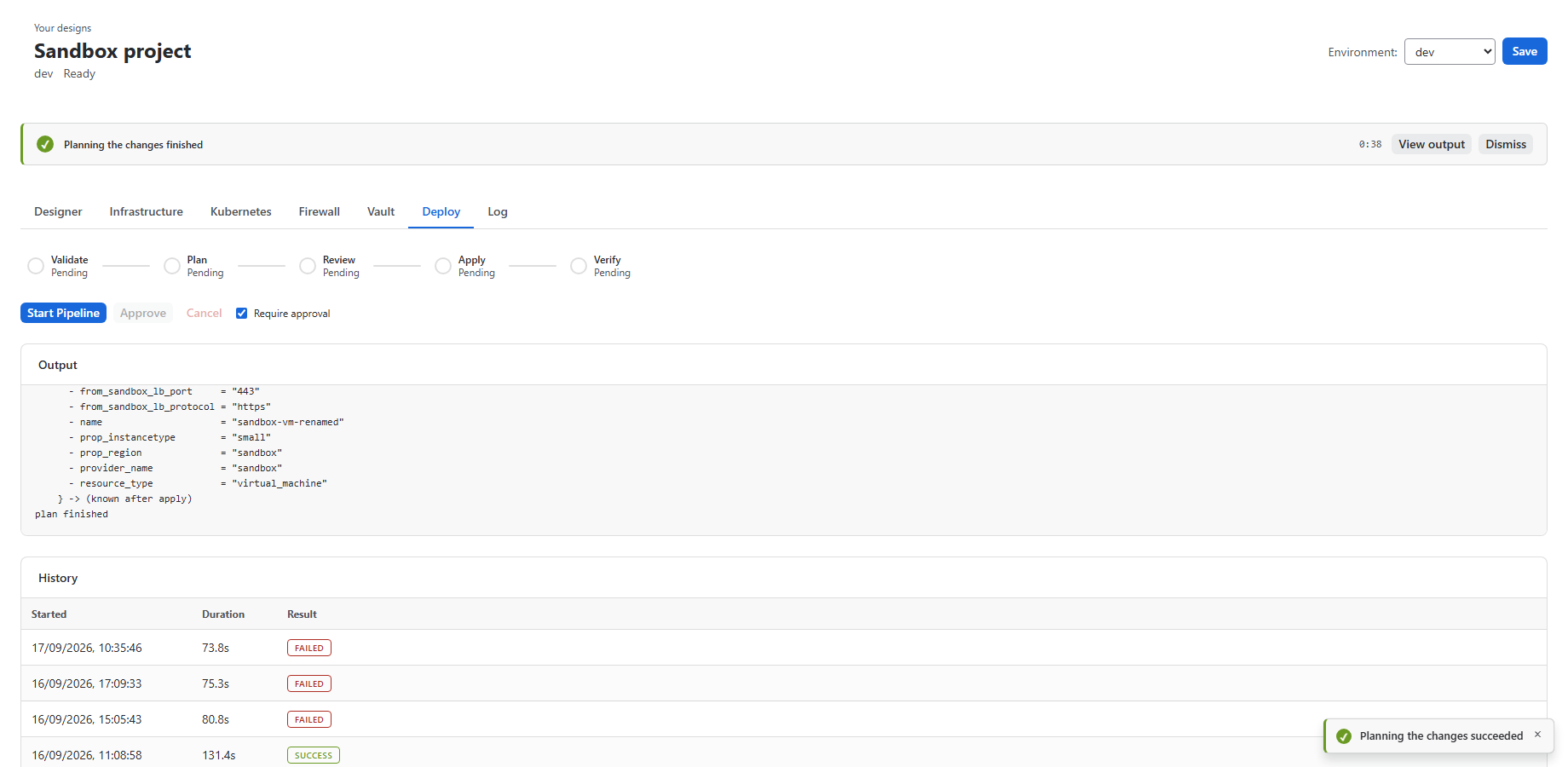
Task: Go to the Vault tab
Action: [381, 211]
